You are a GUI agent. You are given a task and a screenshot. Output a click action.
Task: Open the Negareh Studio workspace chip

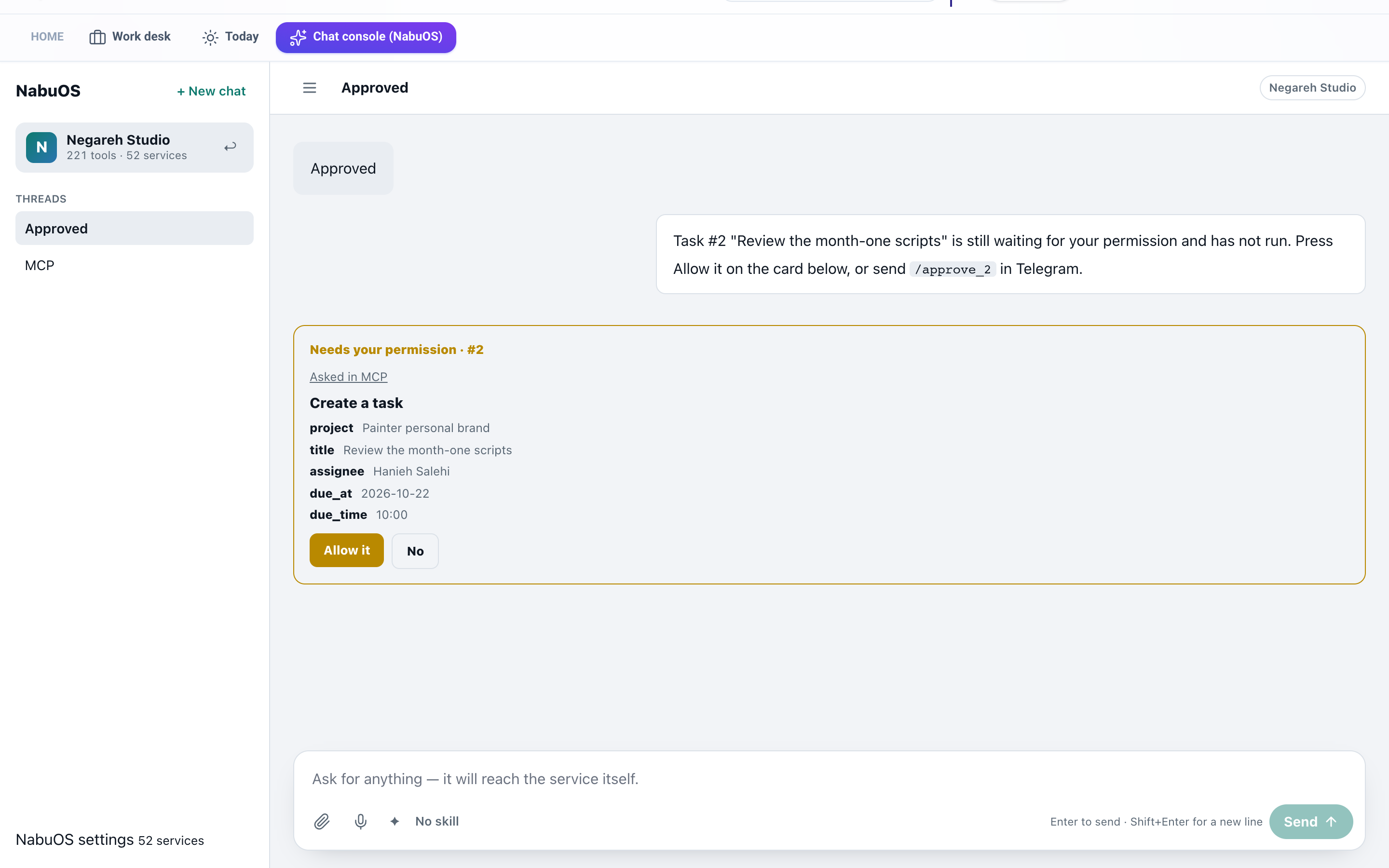(1312, 88)
